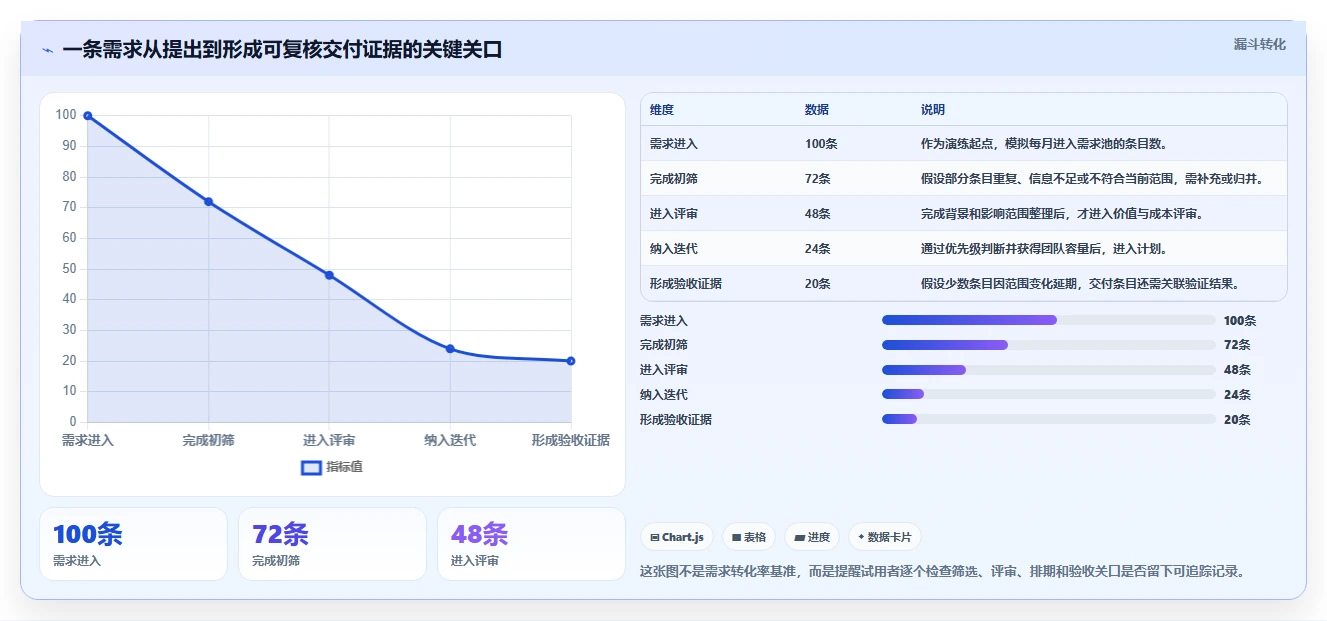1327x621 pixels.
Task: Select the 进入评审 cell in the table
Action: pyautogui.click(x=674, y=214)
